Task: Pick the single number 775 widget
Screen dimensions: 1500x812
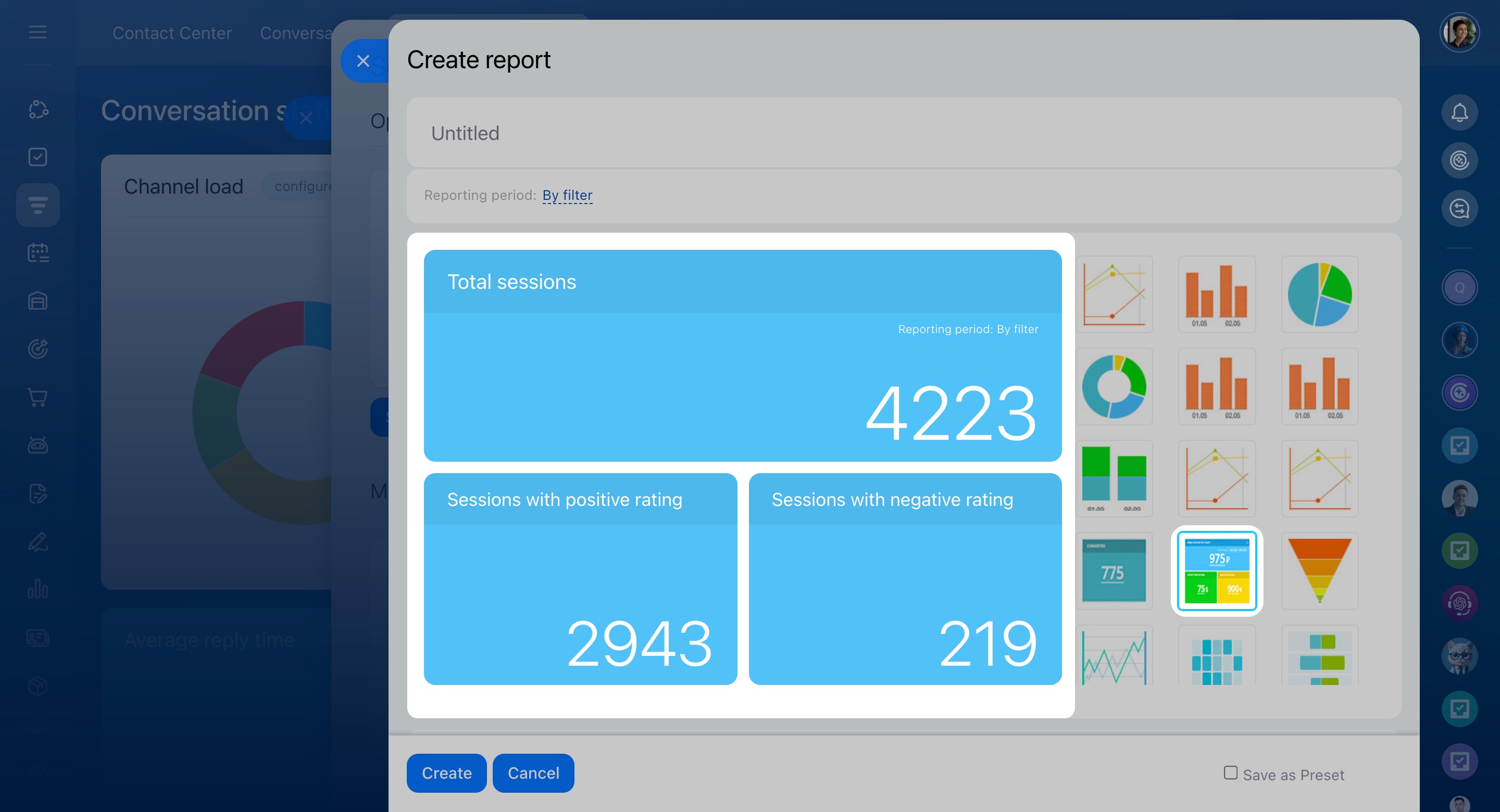Action: tap(1114, 570)
